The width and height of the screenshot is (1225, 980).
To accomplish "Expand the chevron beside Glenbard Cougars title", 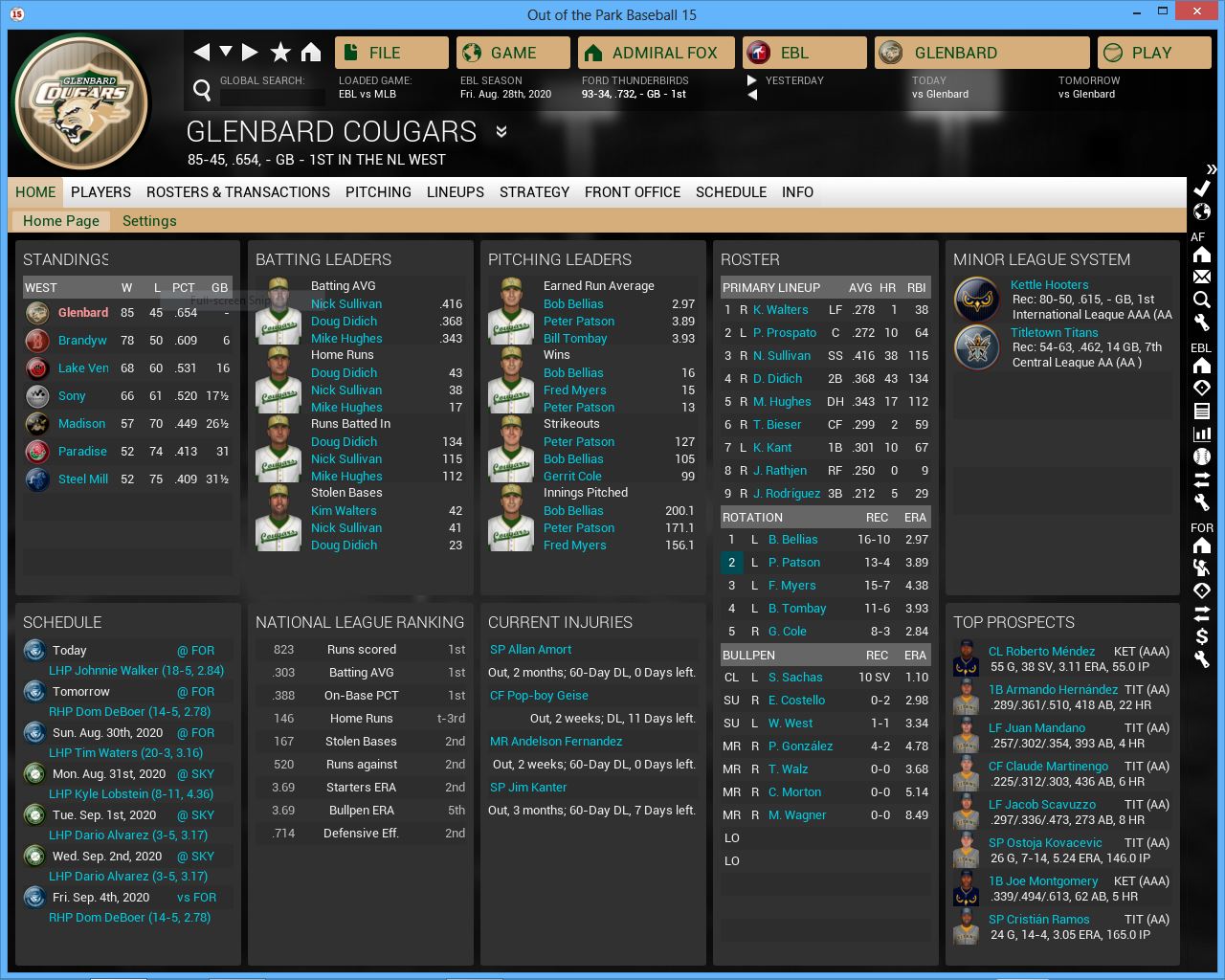I will point(501,132).
